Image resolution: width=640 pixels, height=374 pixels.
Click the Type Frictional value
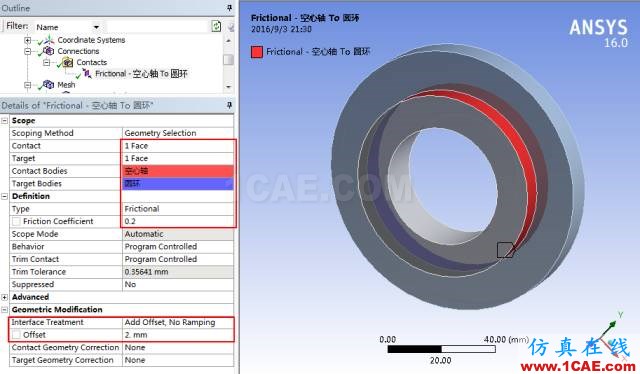pos(178,209)
